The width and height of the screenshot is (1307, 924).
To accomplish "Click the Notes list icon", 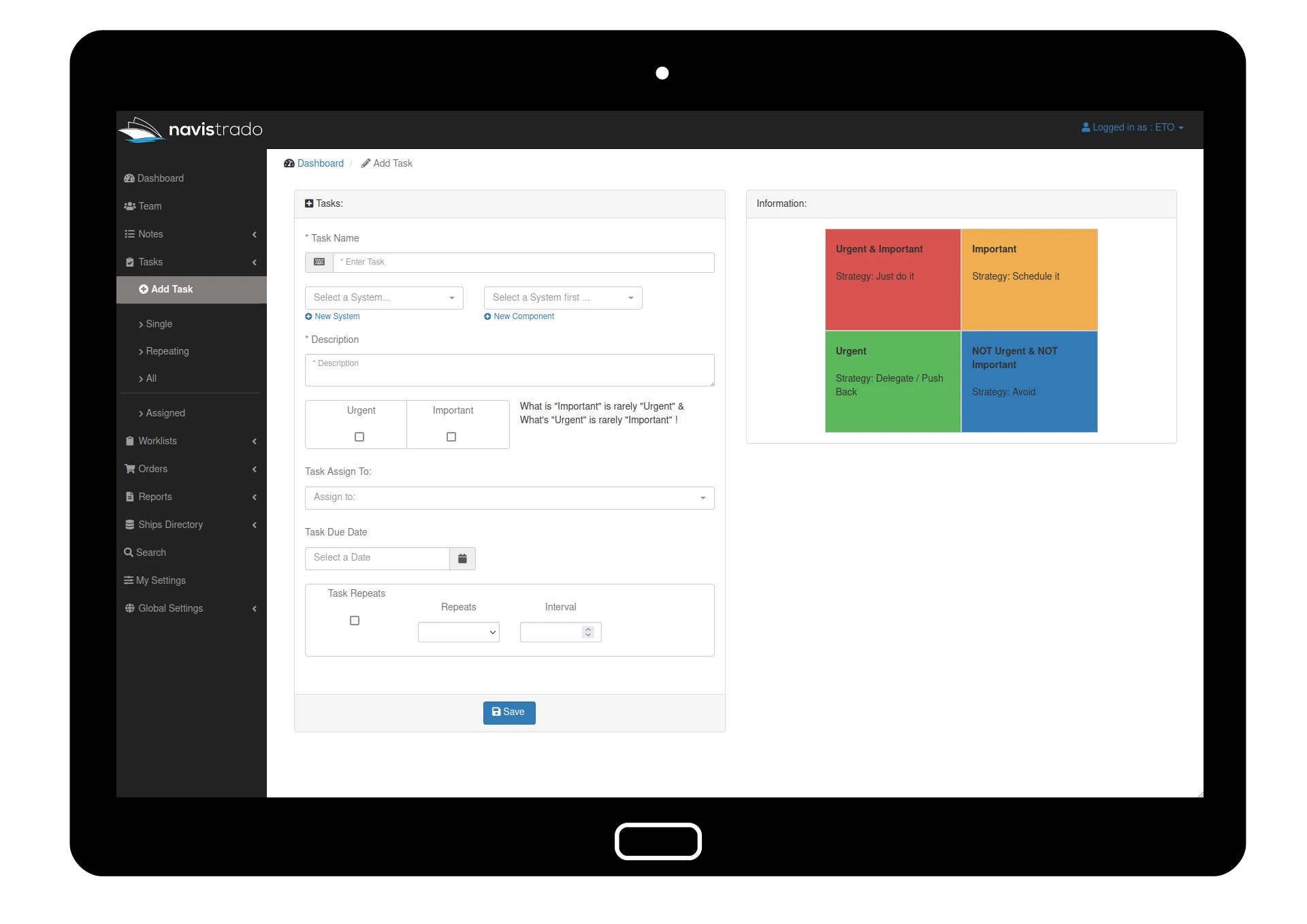I will 129,234.
